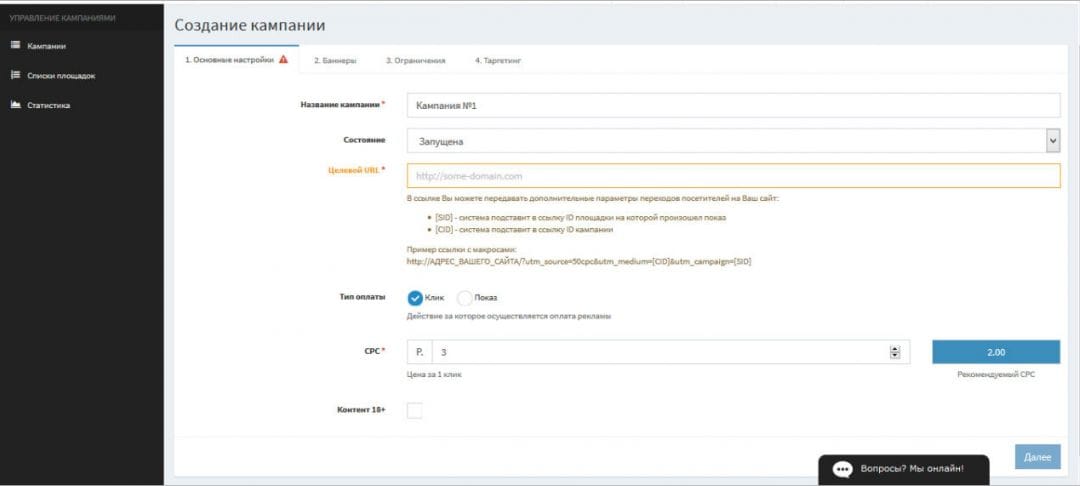Click the Цена за 1 клик hint text
Image resolution: width=1080 pixels, height=486 pixels.
click(434, 374)
